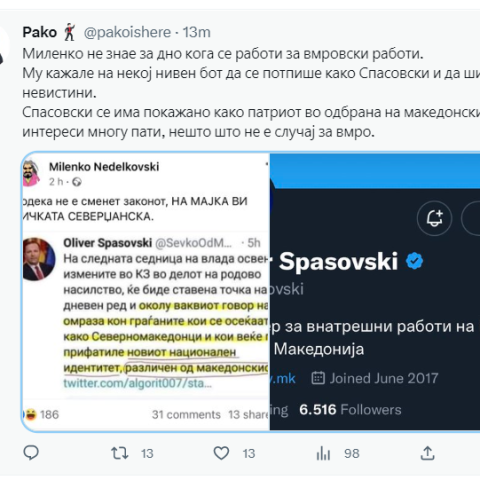Open the attached dark Spasovski profile image
The width and height of the screenshot is (480, 480).
pyautogui.click(x=375, y=292)
